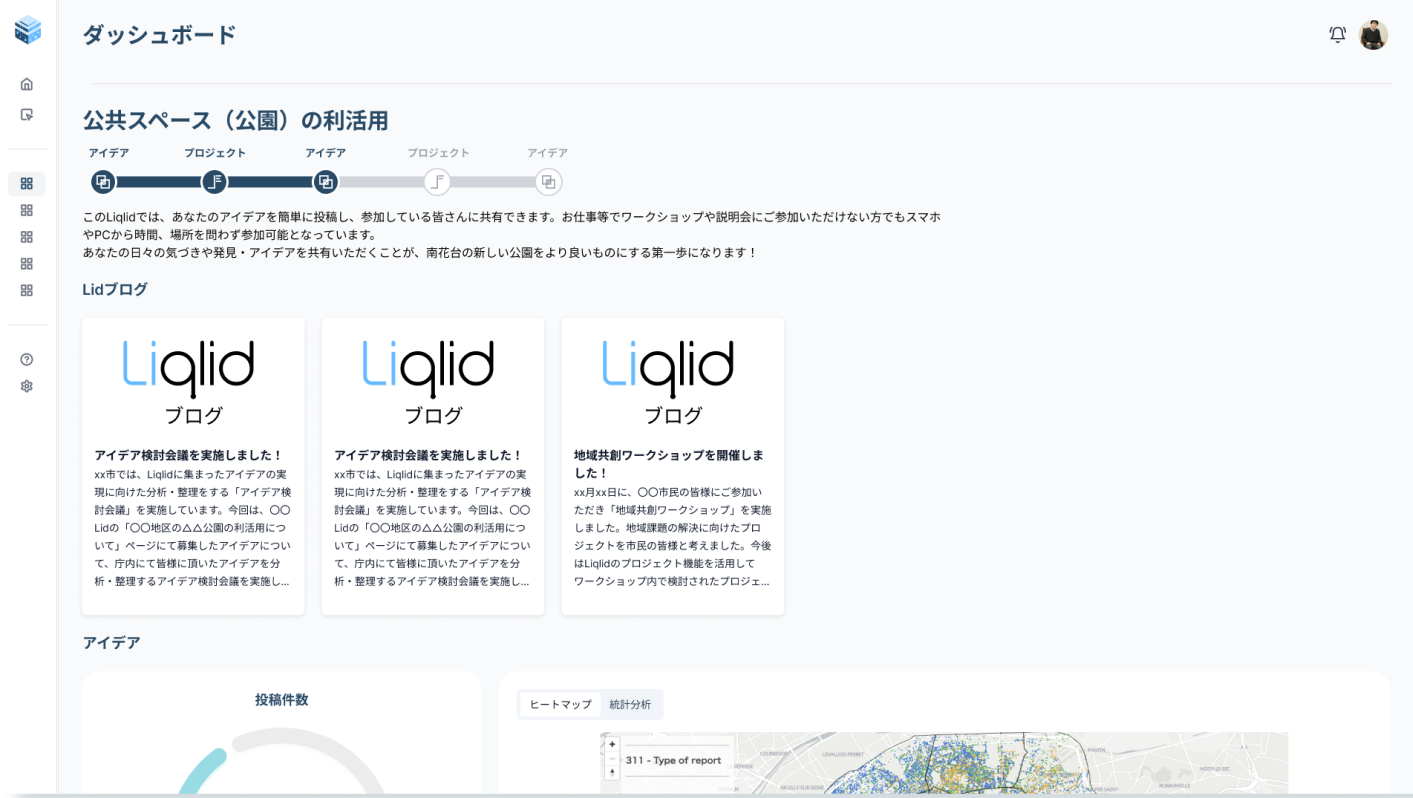Viewport: 1413px width, 798px height.
Task: Click the ROMAINVILLE label on the map
Action: [1175, 787]
